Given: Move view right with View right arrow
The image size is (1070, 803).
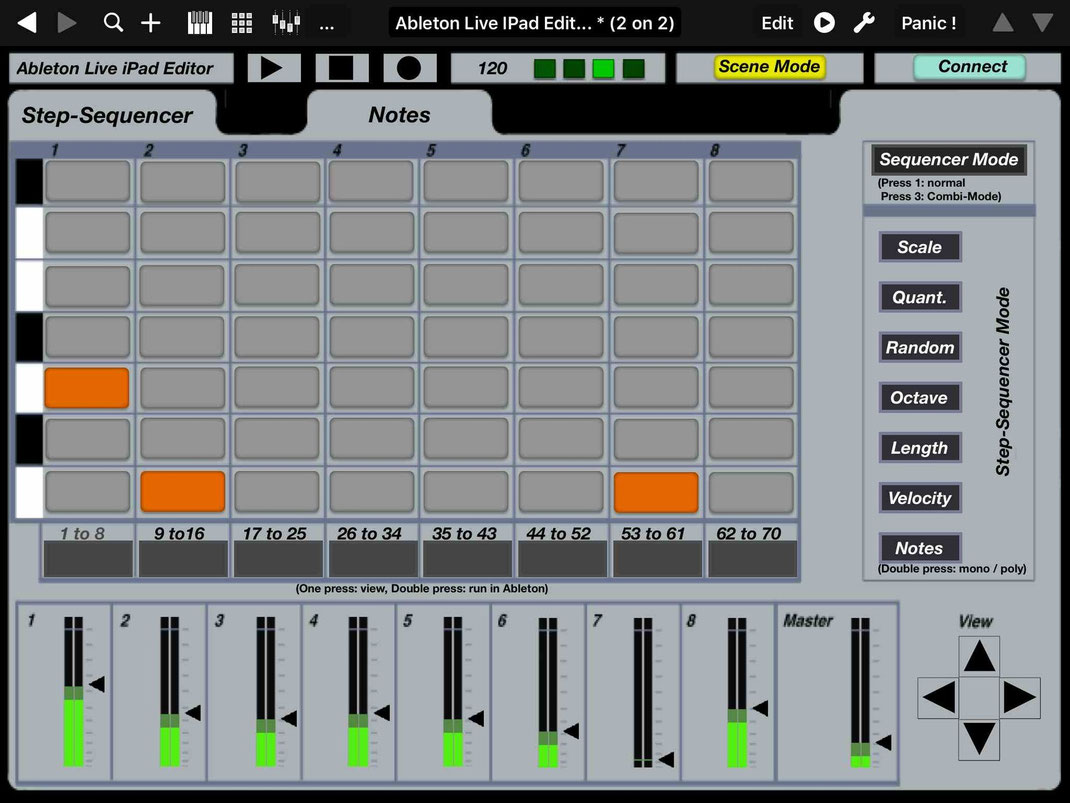Looking at the screenshot, I should tap(1020, 697).
